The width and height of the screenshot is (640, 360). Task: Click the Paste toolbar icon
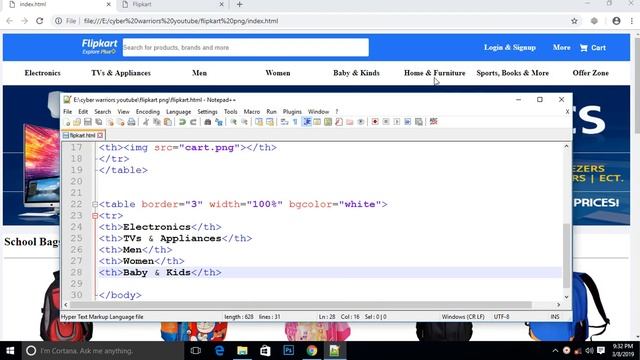168,122
